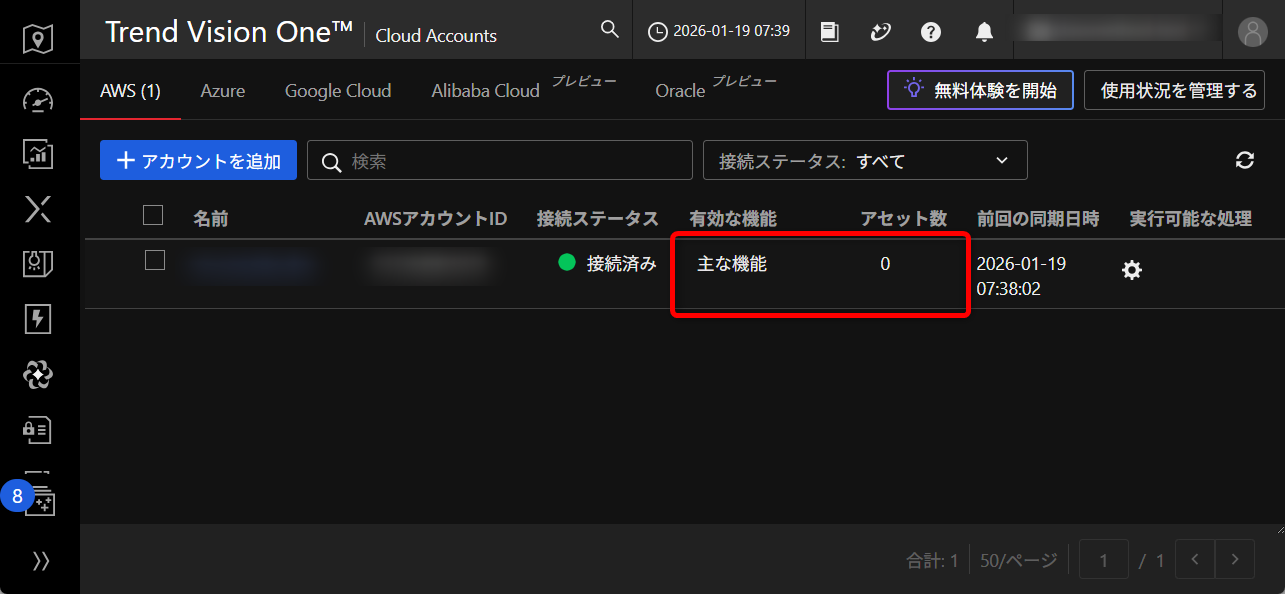Click the 接続ステータス column header
This screenshot has width=1285, height=594.
point(598,218)
